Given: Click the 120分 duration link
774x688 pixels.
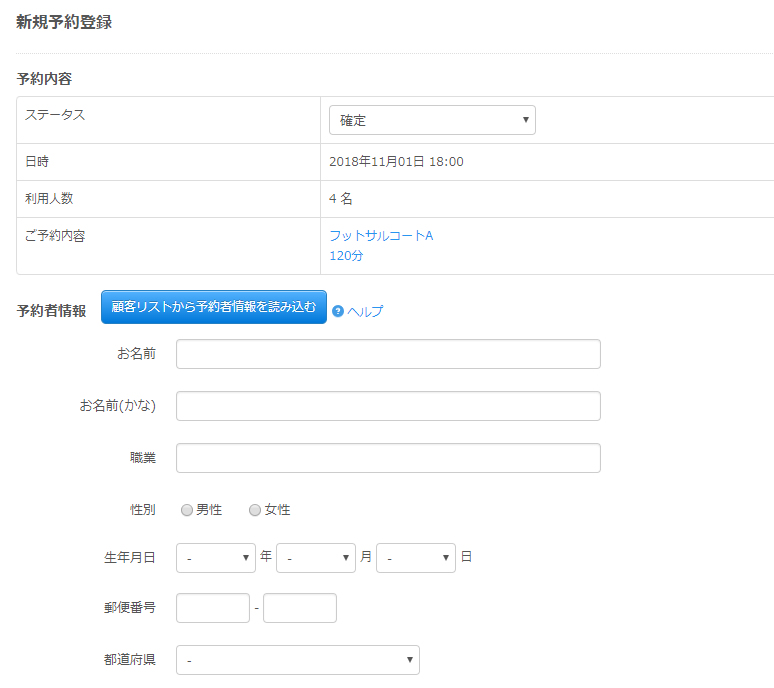Looking at the screenshot, I should tap(346, 256).
